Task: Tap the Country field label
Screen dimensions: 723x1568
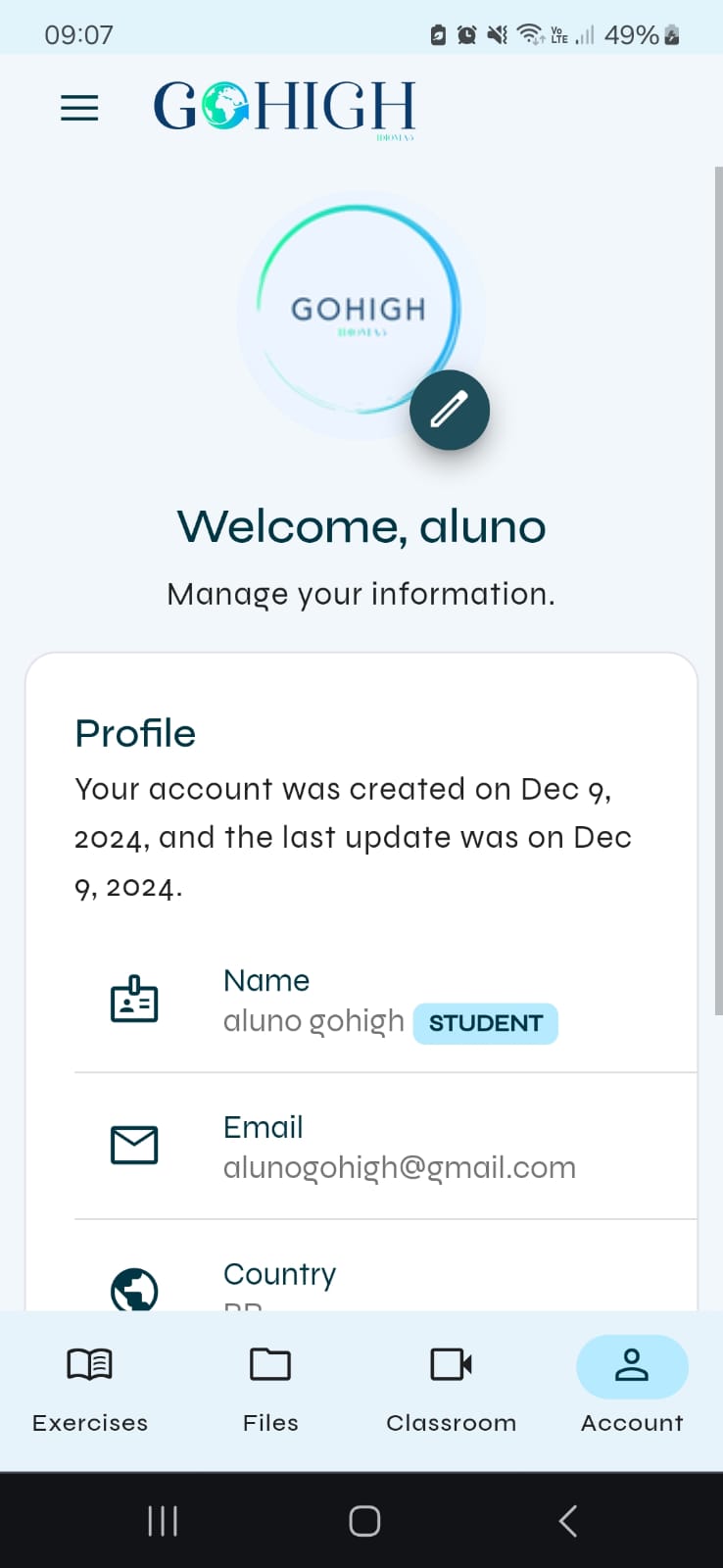Action: (279, 1274)
